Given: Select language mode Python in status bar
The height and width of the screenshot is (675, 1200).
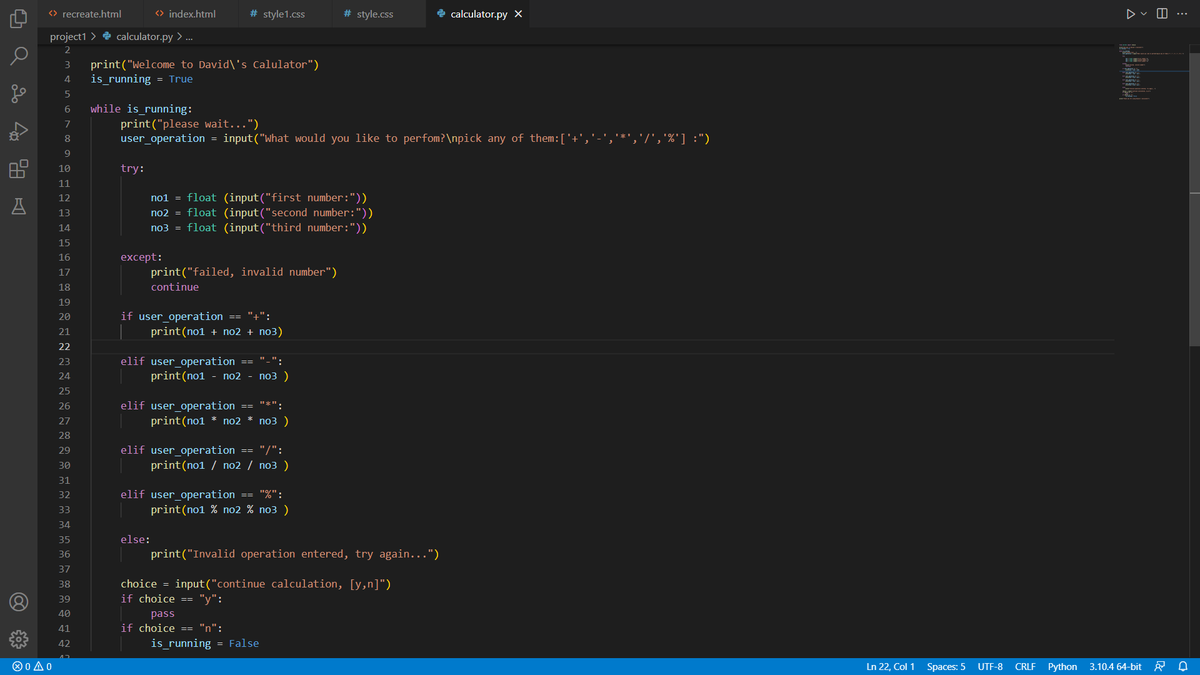Looking at the screenshot, I should 1062,666.
